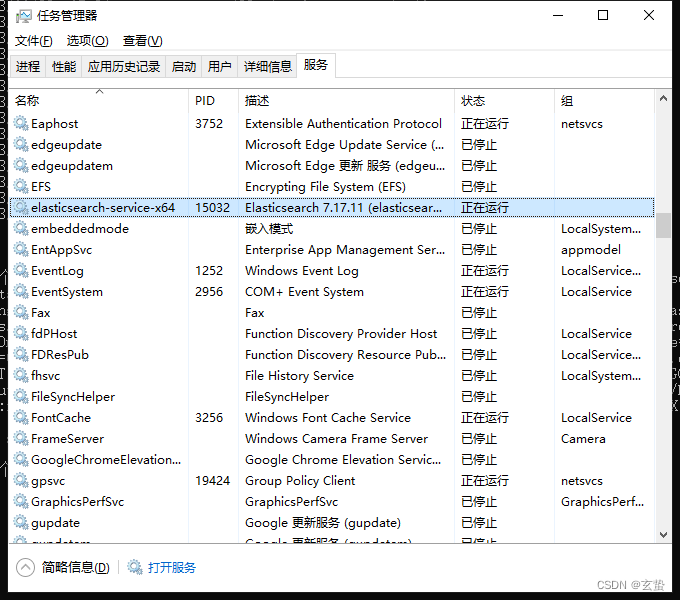This screenshot has width=680, height=600.
Task: Click the Task Manager title bar icon
Action: point(23,16)
